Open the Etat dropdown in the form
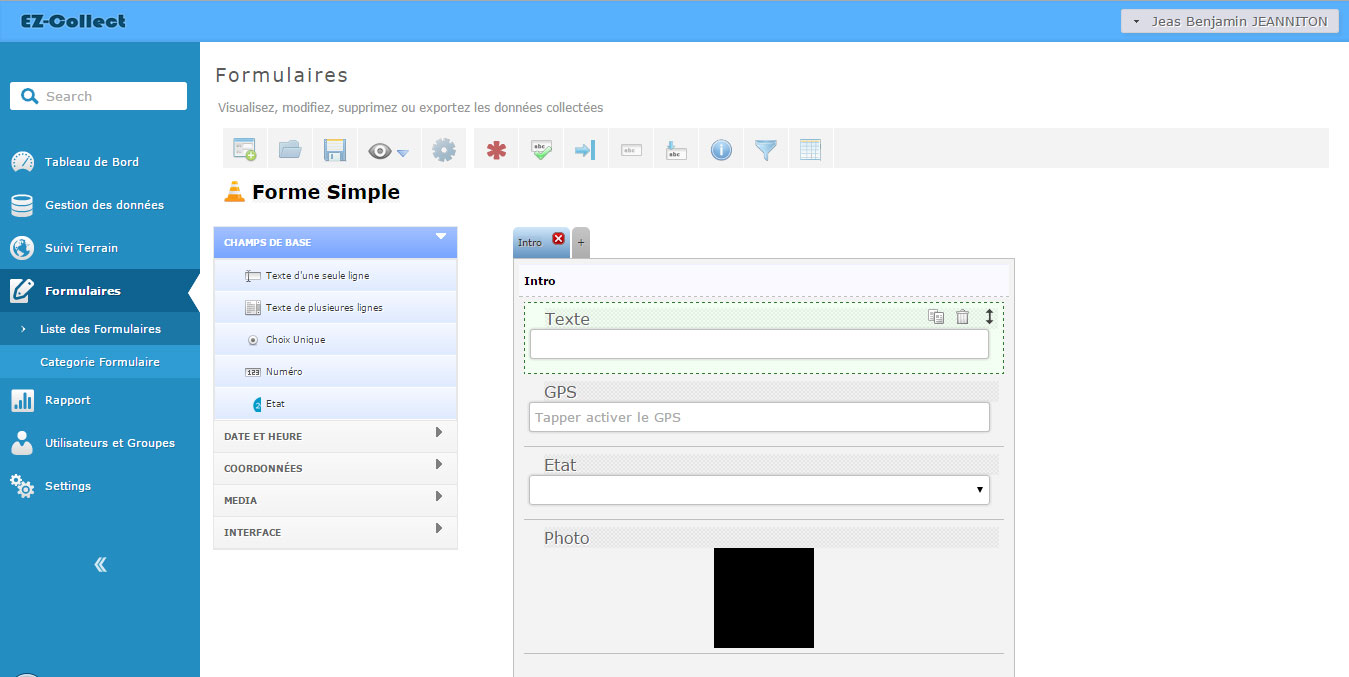This screenshot has height=677, width=1349. tap(759, 490)
